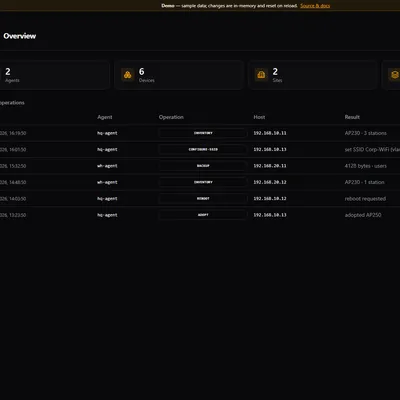Click the 16:19:50 timestamp

13,133
